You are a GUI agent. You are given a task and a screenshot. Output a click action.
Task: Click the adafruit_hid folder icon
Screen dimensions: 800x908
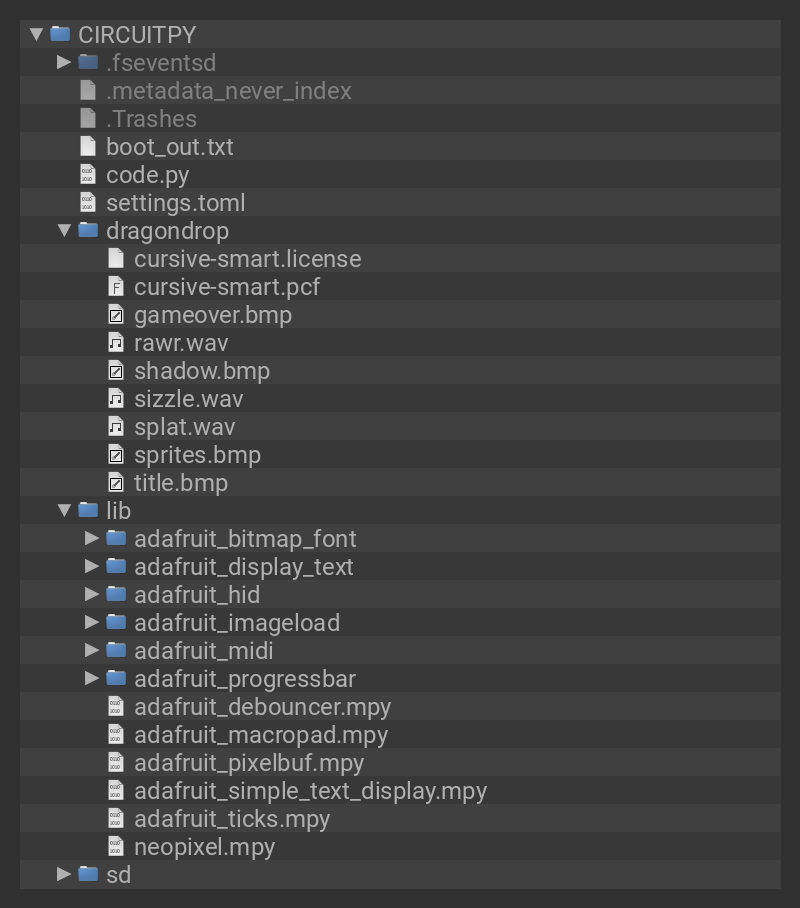coord(116,595)
